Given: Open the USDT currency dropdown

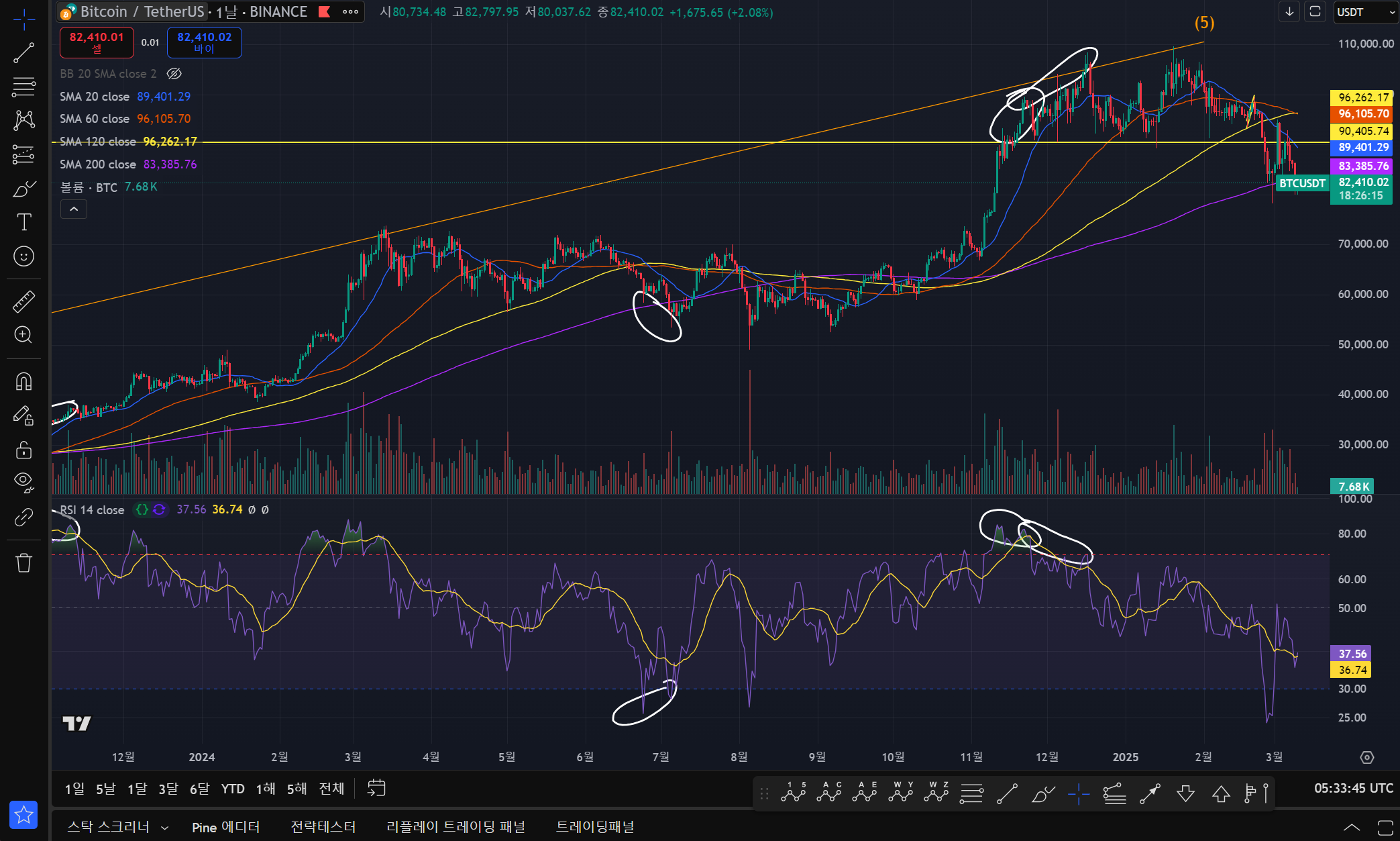Looking at the screenshot, I should pos(1364,12).
